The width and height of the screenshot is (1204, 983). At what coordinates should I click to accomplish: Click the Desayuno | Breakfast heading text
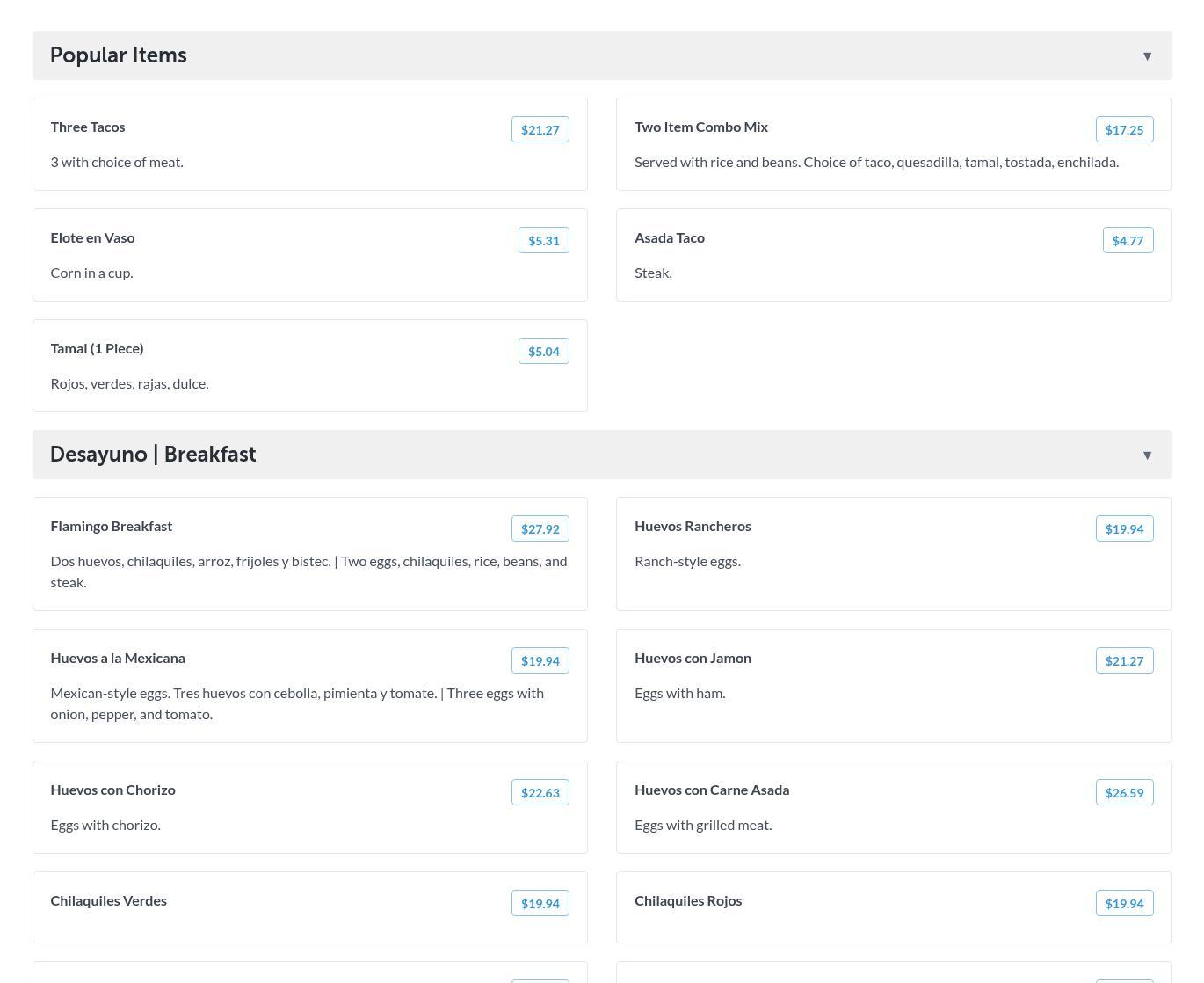(153, 455)
